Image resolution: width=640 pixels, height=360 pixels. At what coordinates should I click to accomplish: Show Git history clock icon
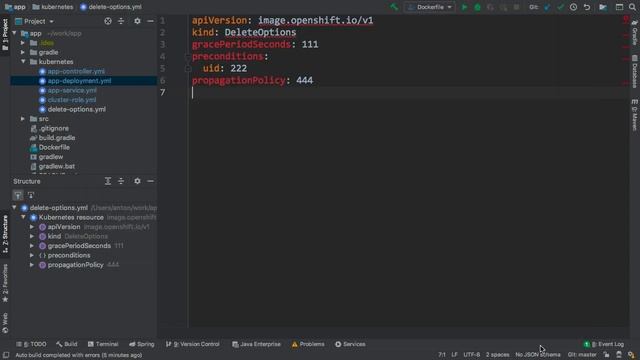pyautogui.click(x=573, y=7)
